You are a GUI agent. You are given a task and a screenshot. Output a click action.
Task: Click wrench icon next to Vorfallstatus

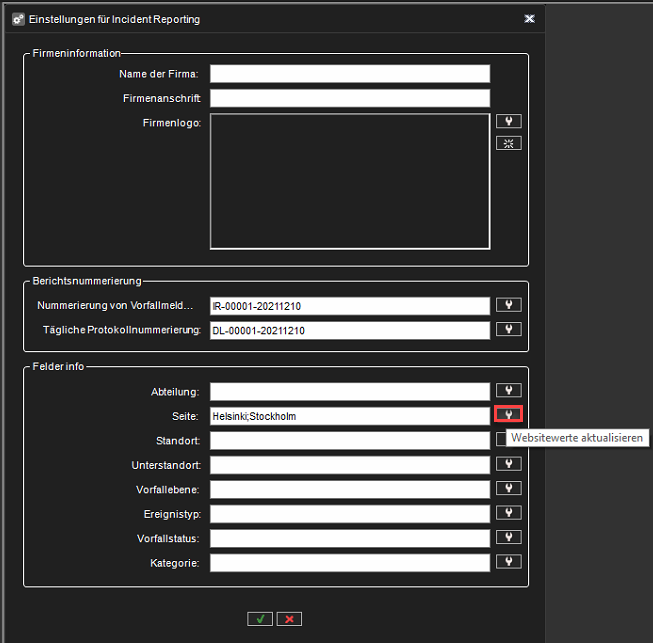(509, 537)
